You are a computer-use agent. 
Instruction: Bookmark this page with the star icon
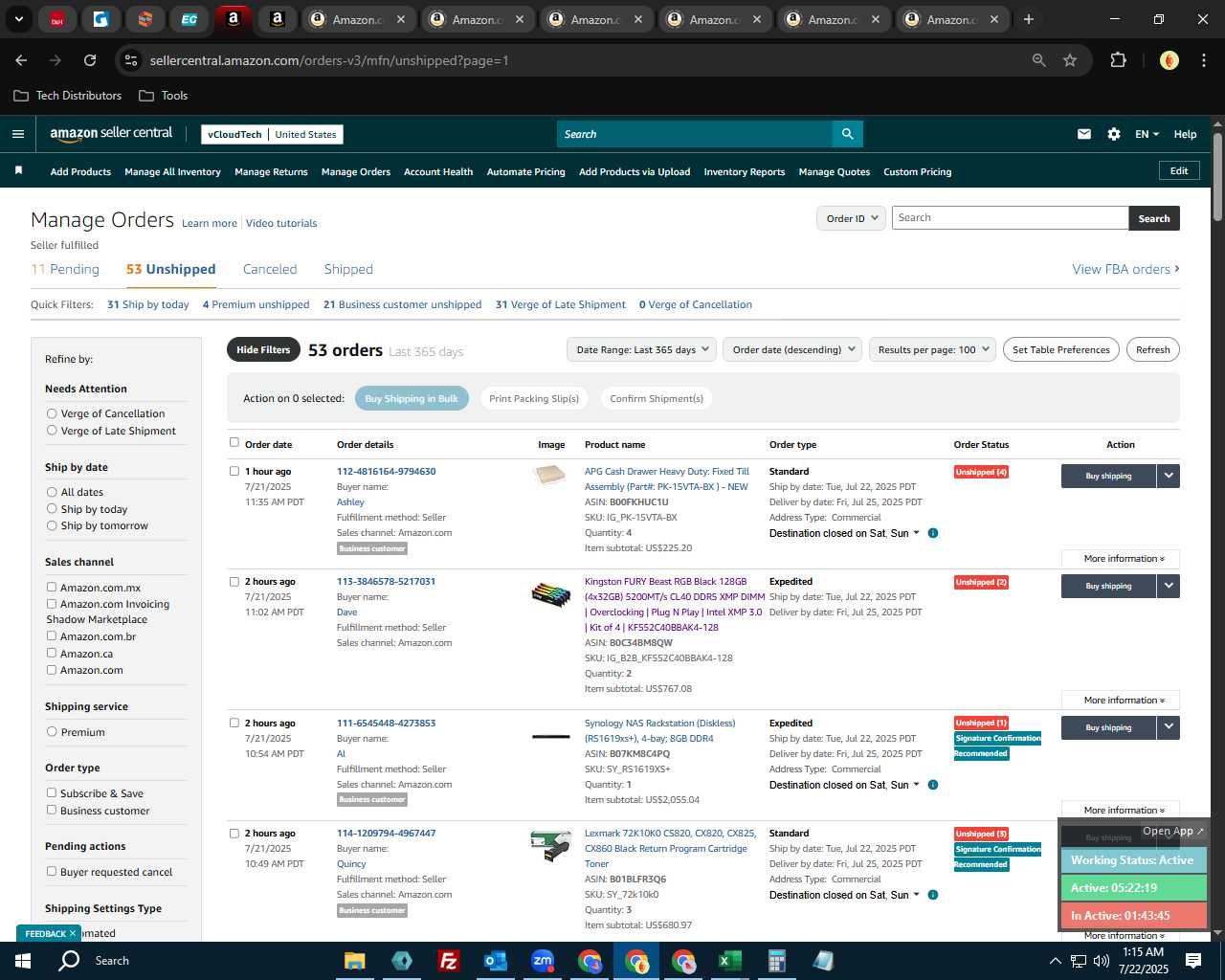click(x=1070, y=60)
